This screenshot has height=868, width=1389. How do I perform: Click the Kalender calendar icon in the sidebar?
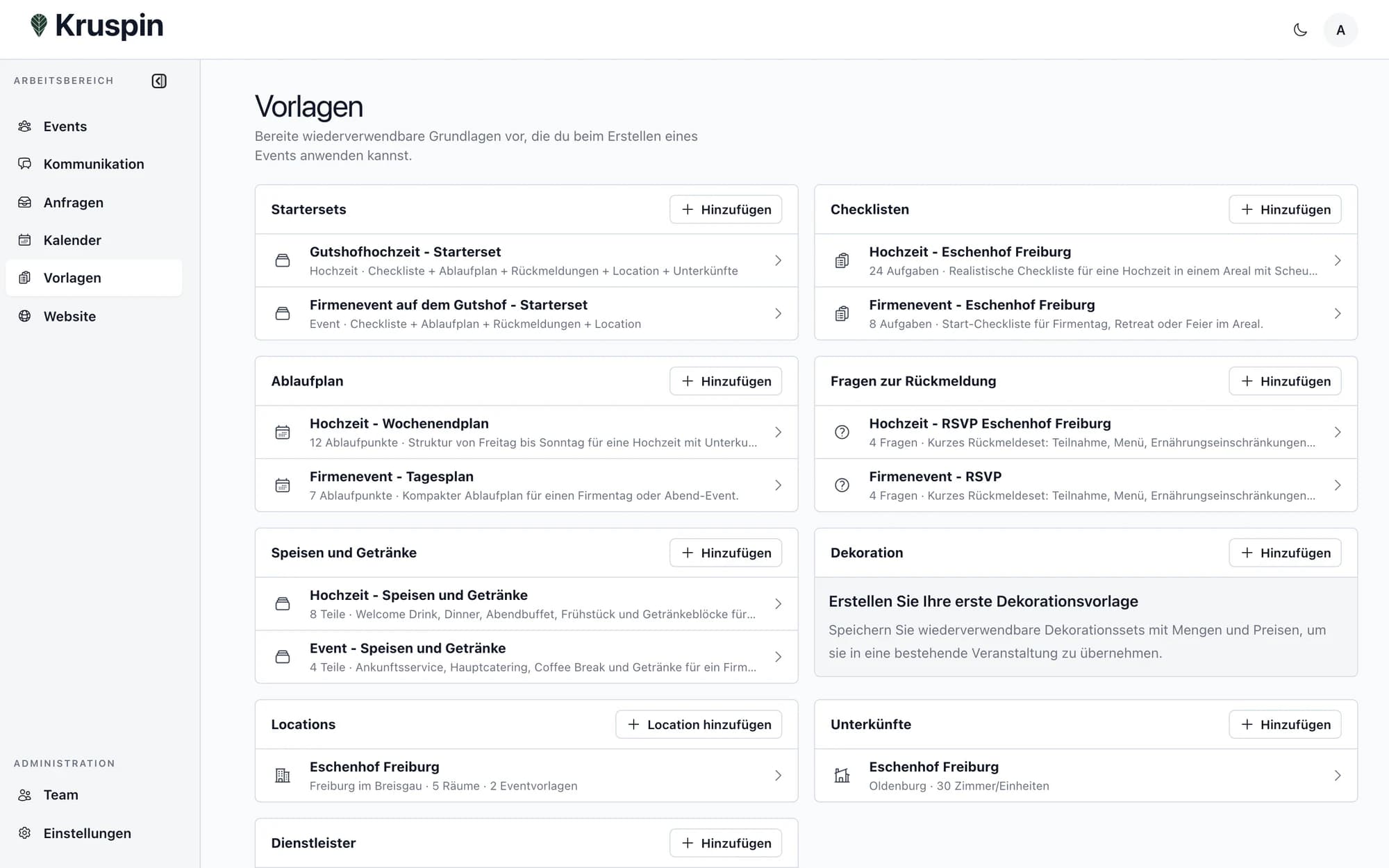tap(25, 240)
